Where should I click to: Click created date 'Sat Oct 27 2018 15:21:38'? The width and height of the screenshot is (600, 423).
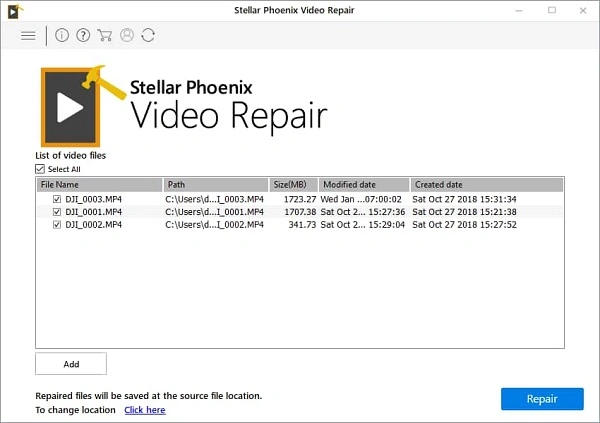[464, 212]
